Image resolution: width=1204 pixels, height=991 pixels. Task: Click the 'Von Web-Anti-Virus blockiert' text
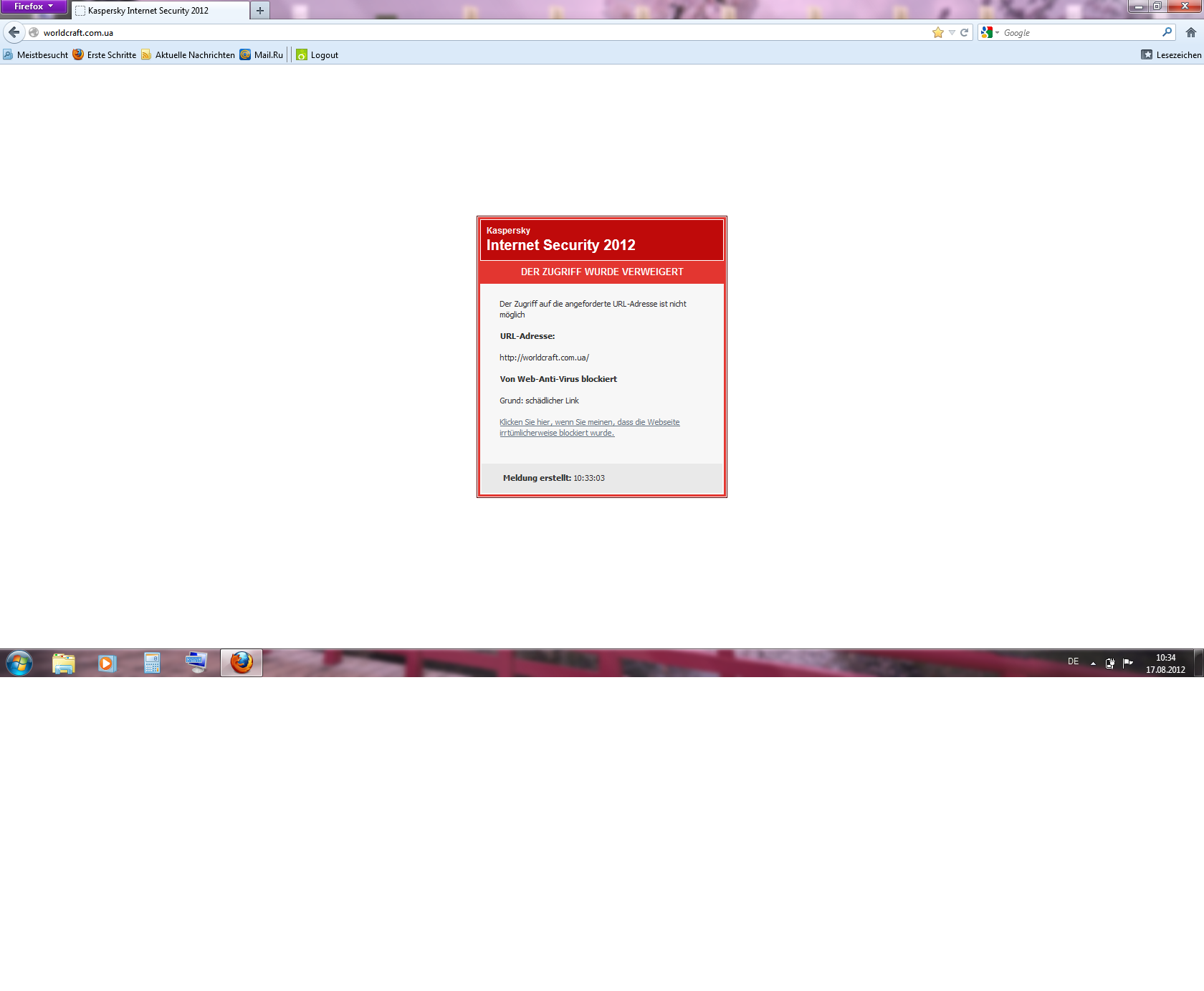(558, 379)
